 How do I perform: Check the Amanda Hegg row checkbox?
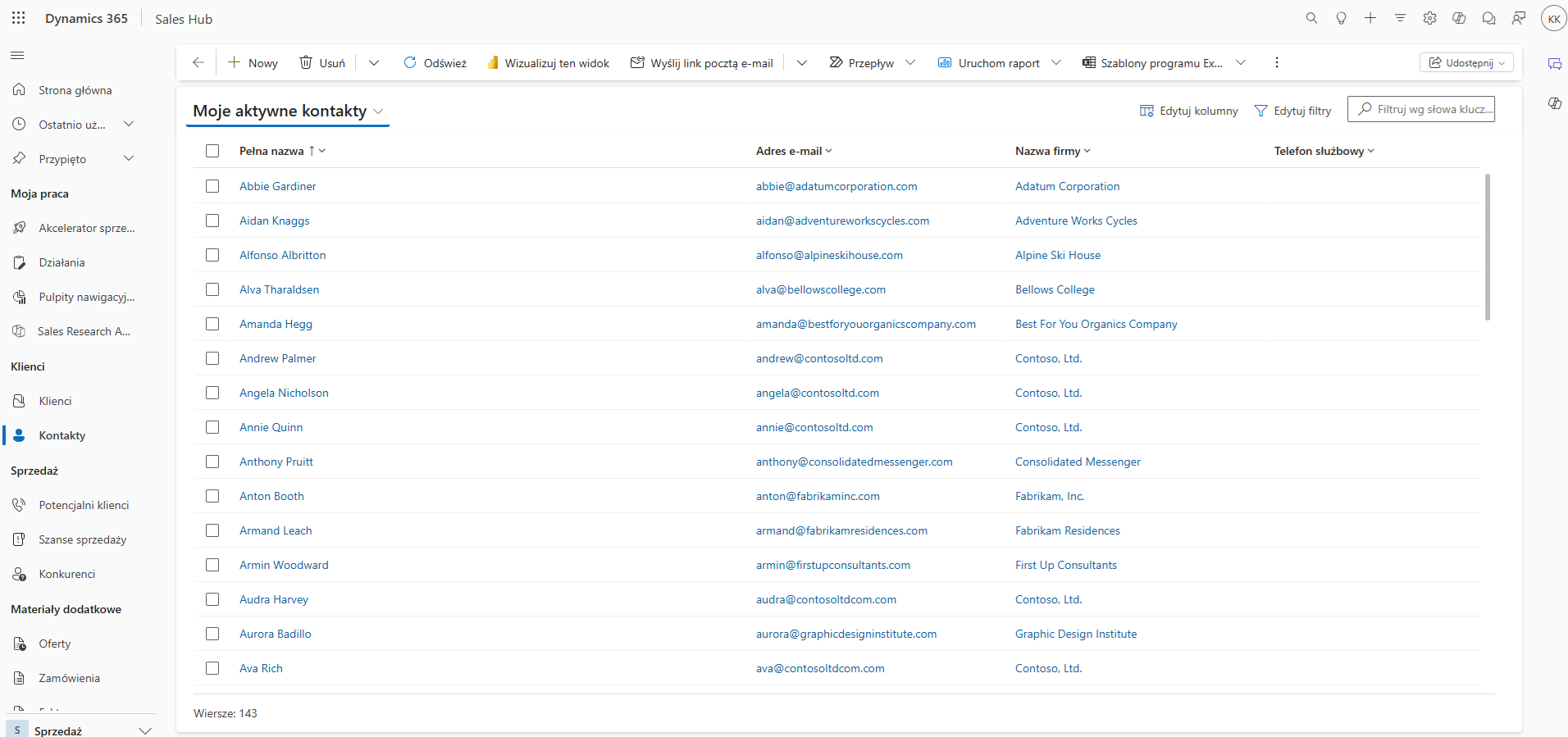[212, 324]
